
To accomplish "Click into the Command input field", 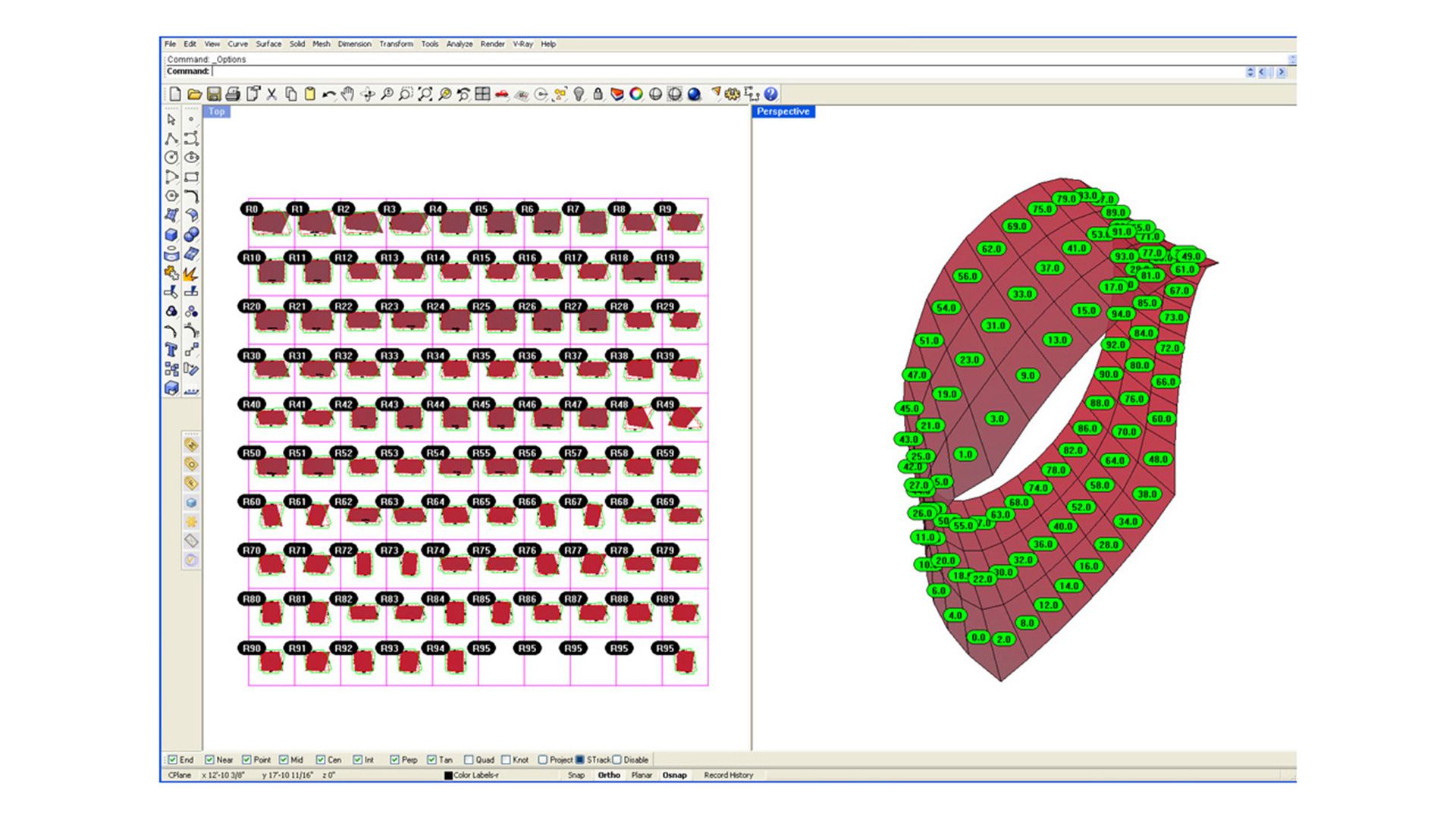I will tap(726, 71).
